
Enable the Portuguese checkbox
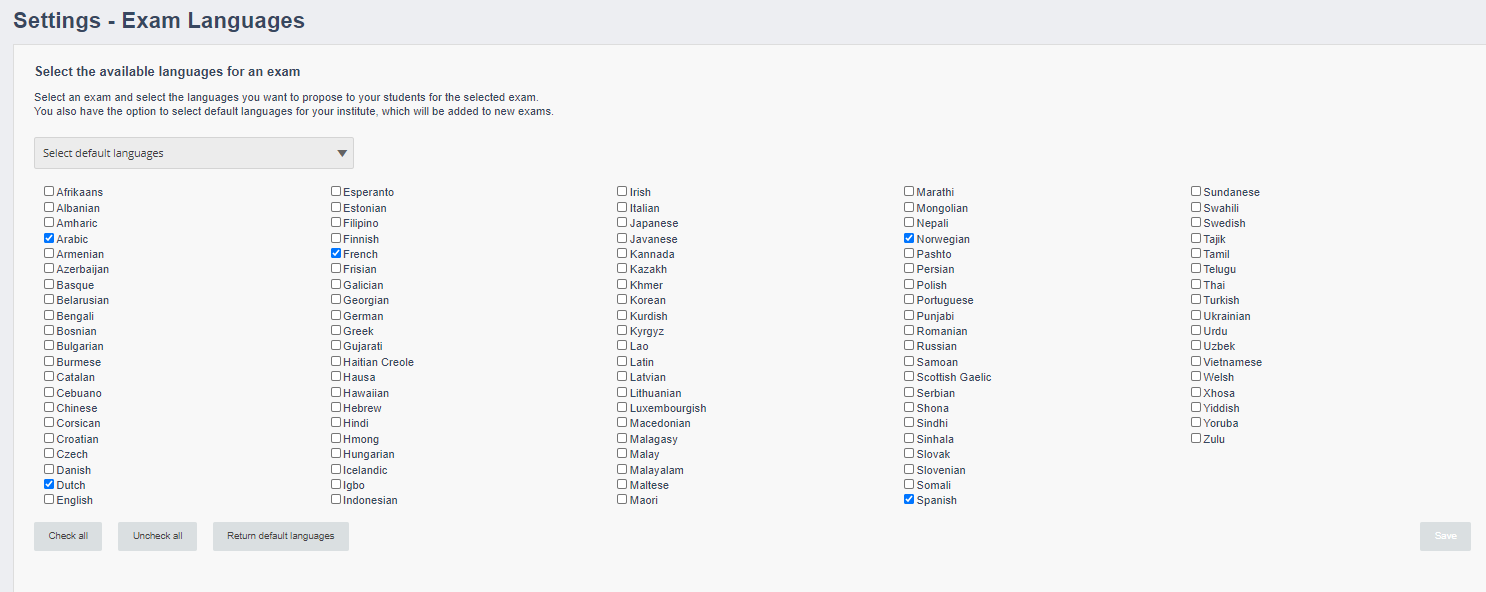coord(909,299)
